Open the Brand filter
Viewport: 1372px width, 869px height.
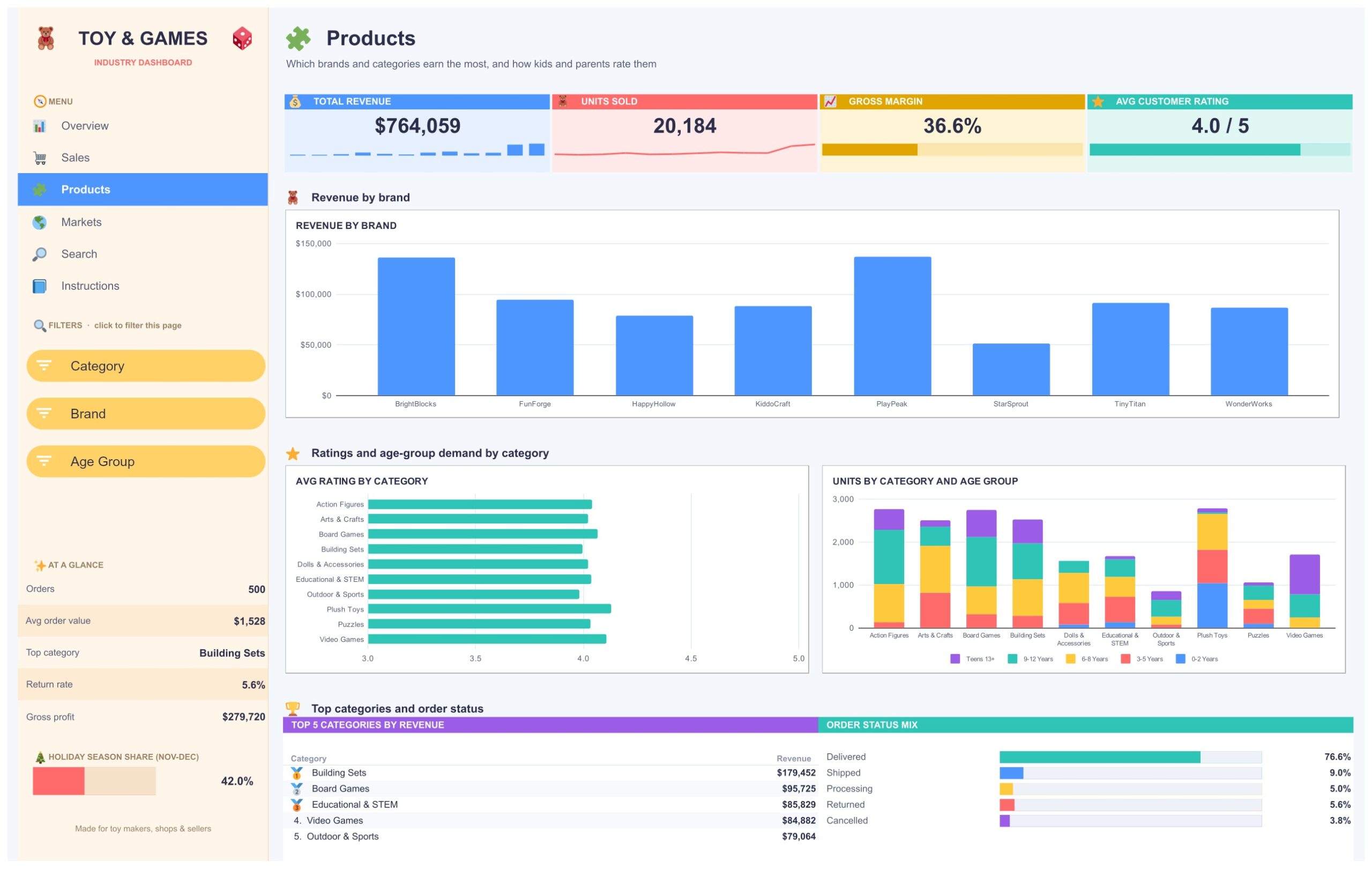tap(146, 414)
